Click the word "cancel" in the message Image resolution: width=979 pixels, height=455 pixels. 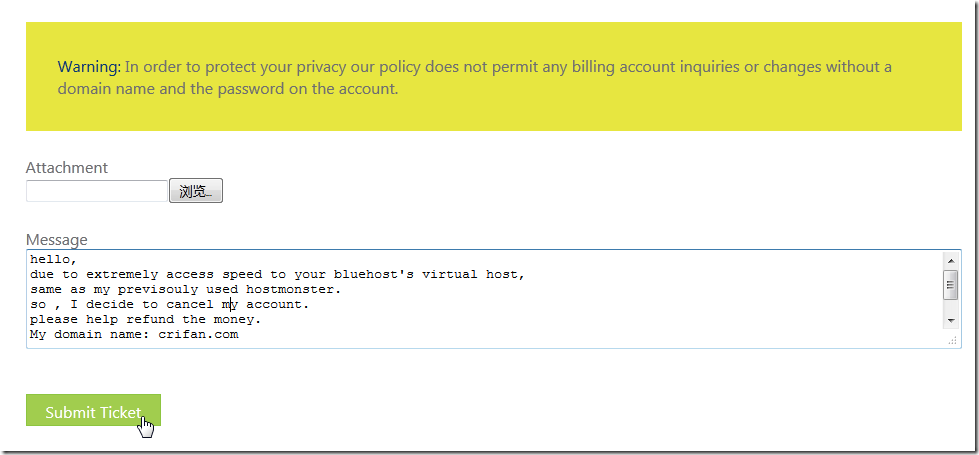pyautogui.click(x=190, y=304)
